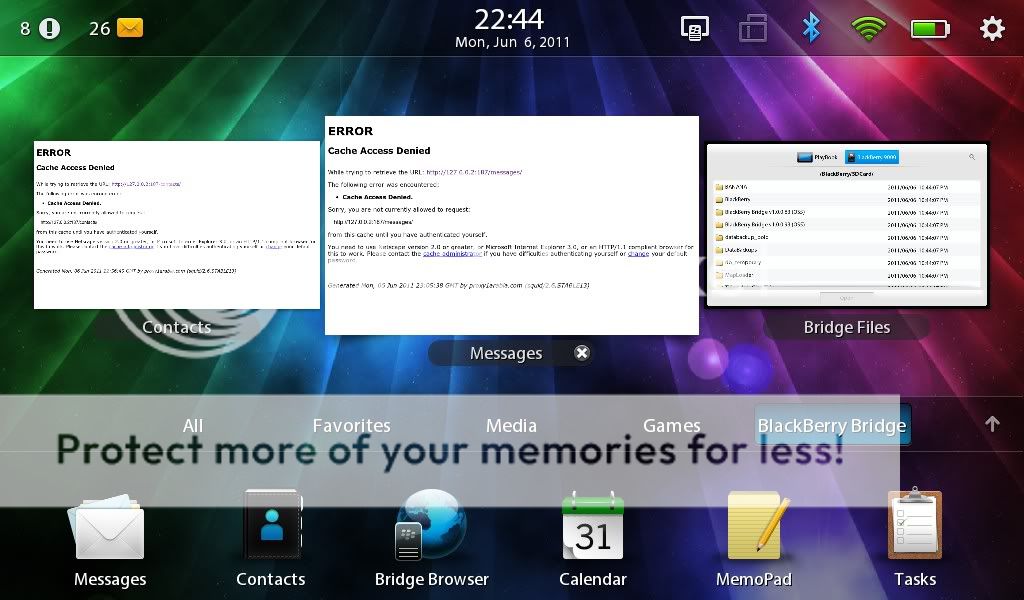Tap the Bluetooth status icon
The image size is (1024, 600).
pos(811,28)
